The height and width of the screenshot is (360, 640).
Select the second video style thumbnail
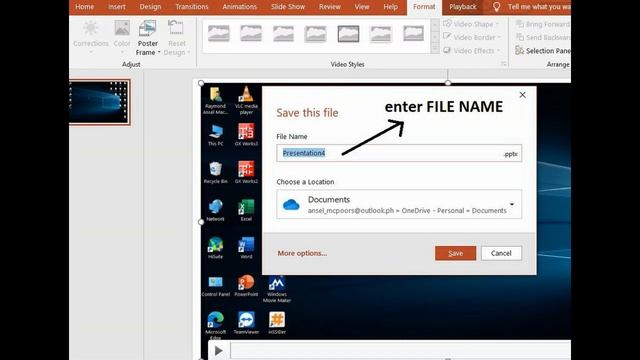pyautogui.click(x=251, y=33)
